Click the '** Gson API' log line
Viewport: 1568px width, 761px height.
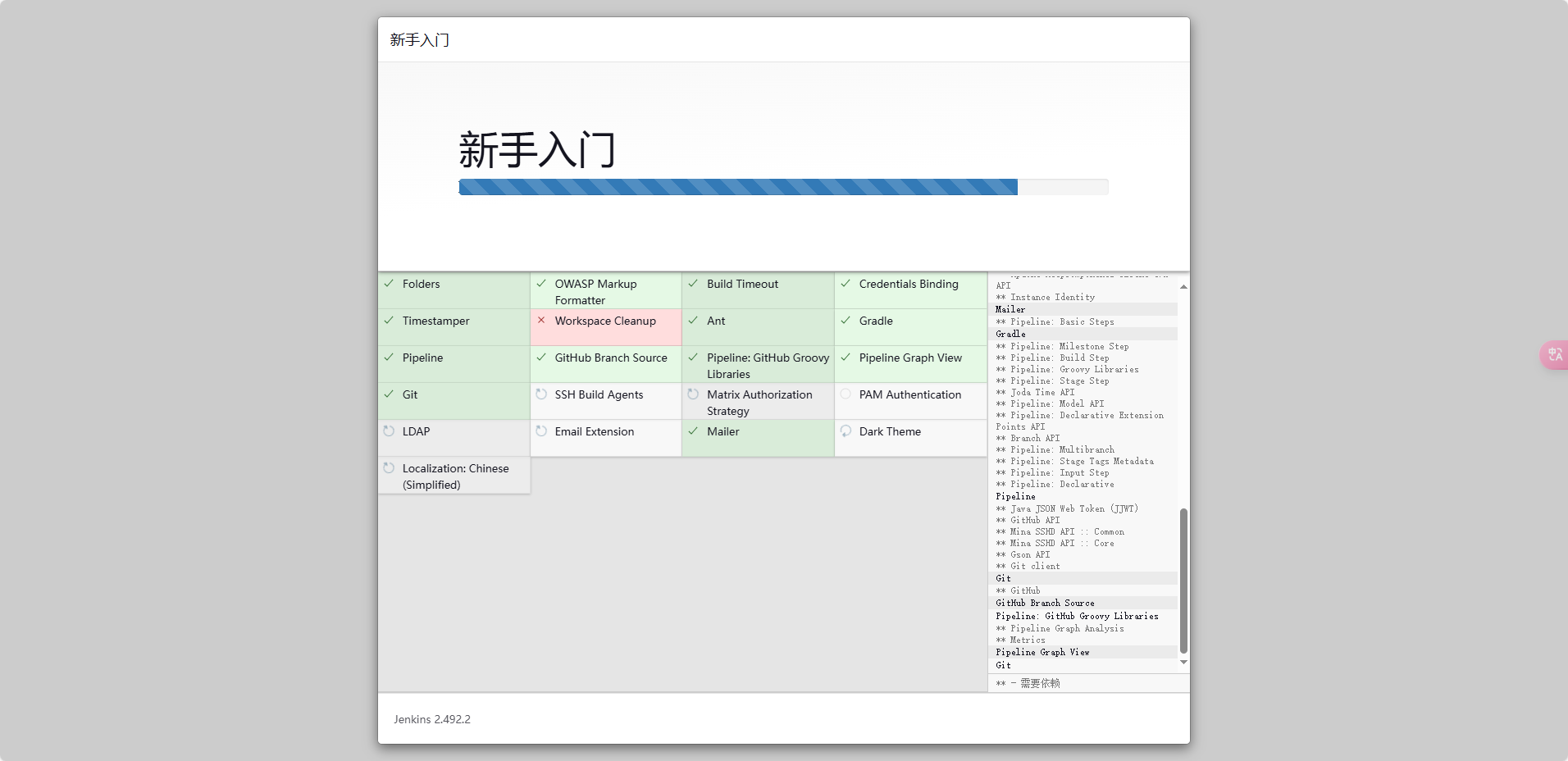pyautogui.click(x=1023, y=555)
